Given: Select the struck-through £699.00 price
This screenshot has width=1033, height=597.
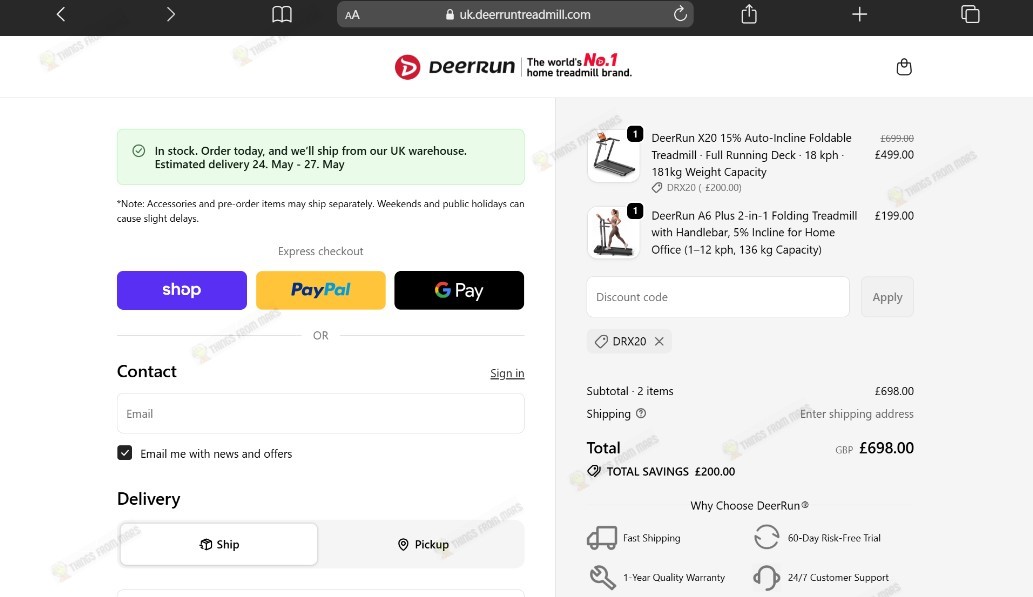Looking at the screenshot, I should [x=897, y=138].
